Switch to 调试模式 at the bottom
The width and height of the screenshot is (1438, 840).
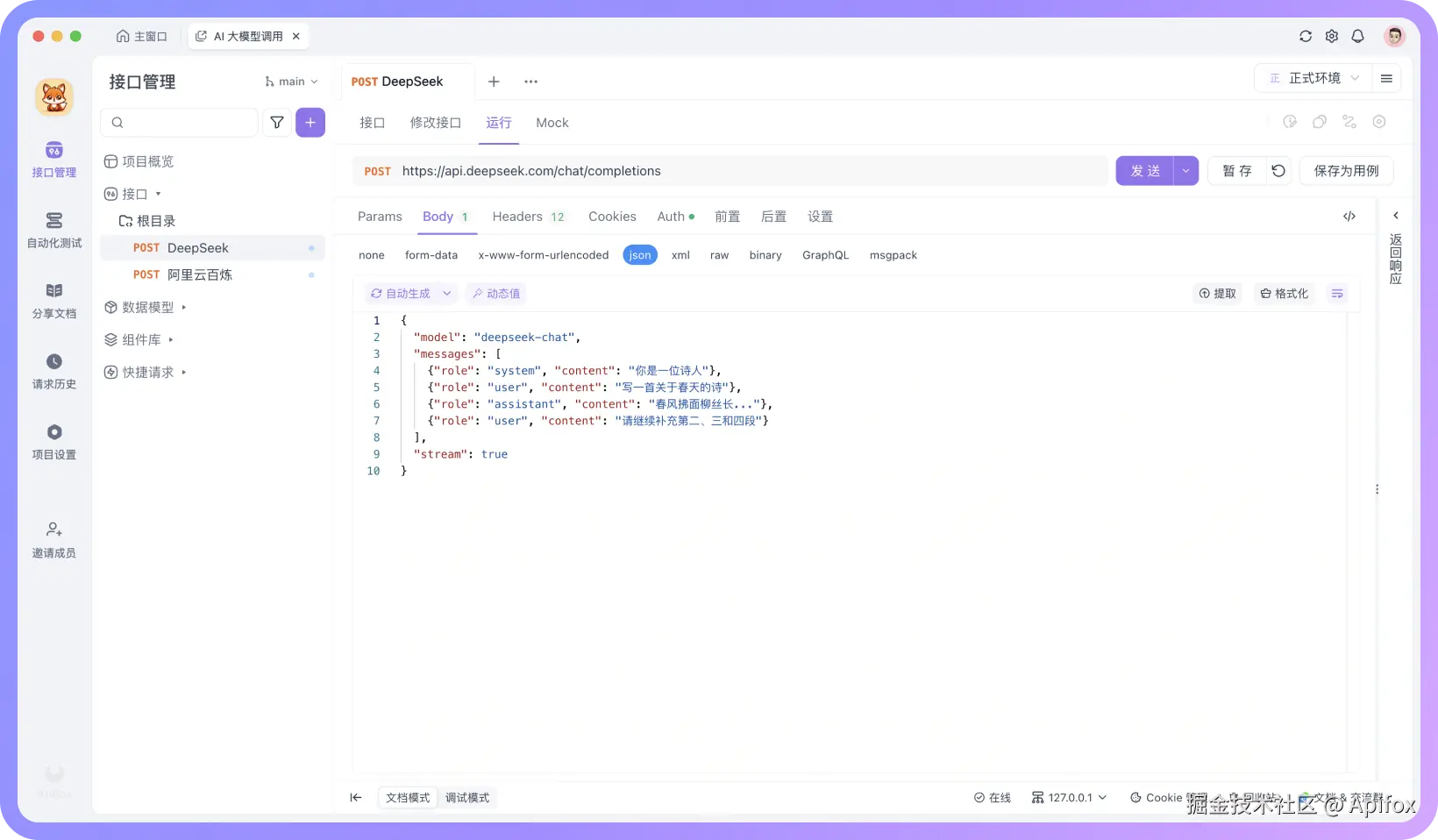[467, 797]
